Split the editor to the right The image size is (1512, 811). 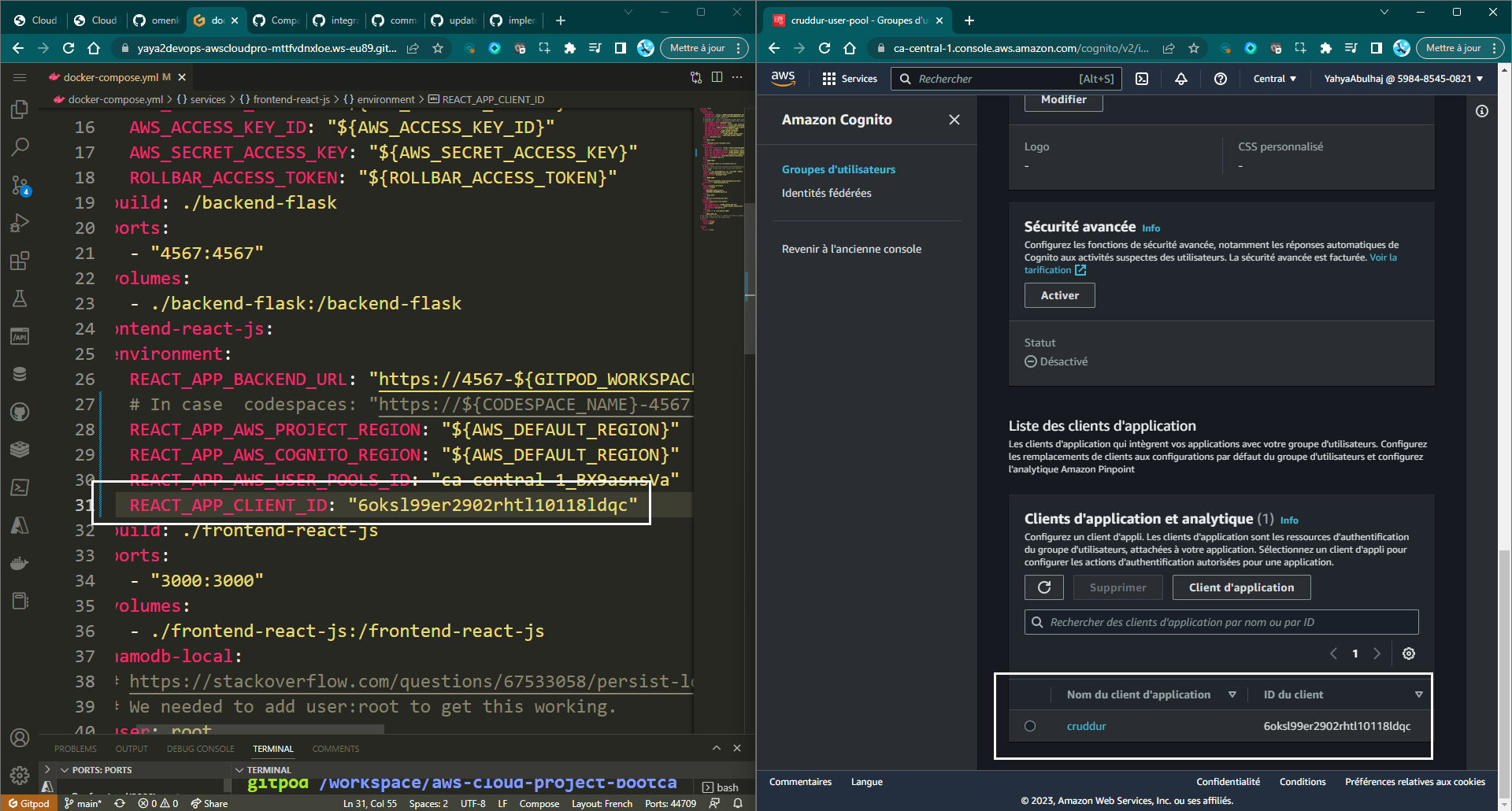click(x=717, y=77)
